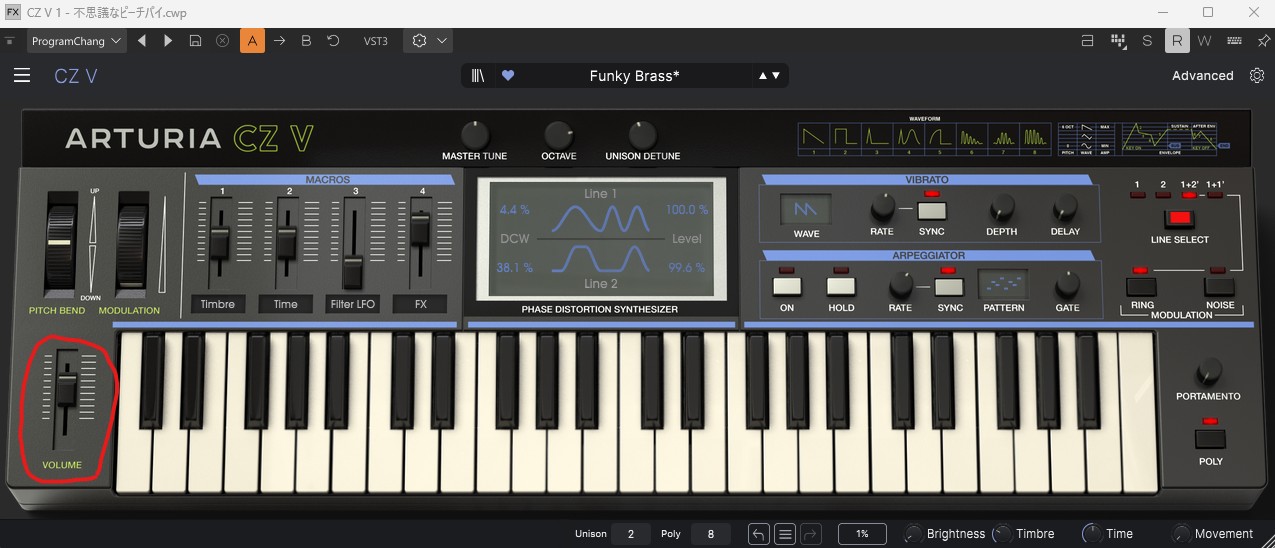The image size is (1275, 548).
Task: Open the edit history list icon
Action: pyautogui.click(x=785, y=534)
